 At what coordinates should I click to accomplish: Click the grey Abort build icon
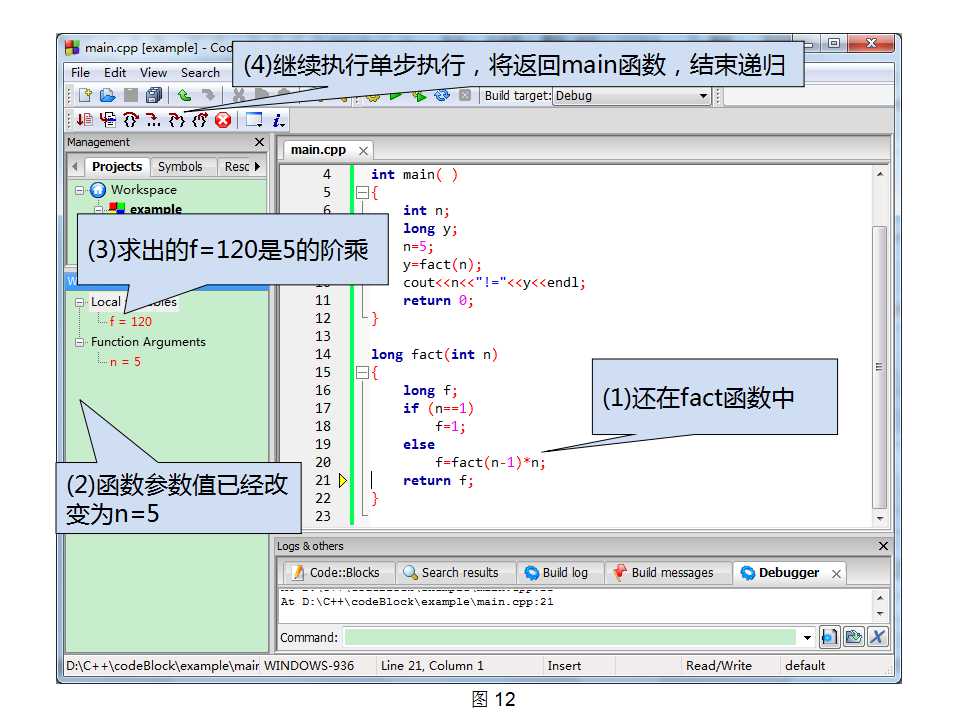(465, 96)
